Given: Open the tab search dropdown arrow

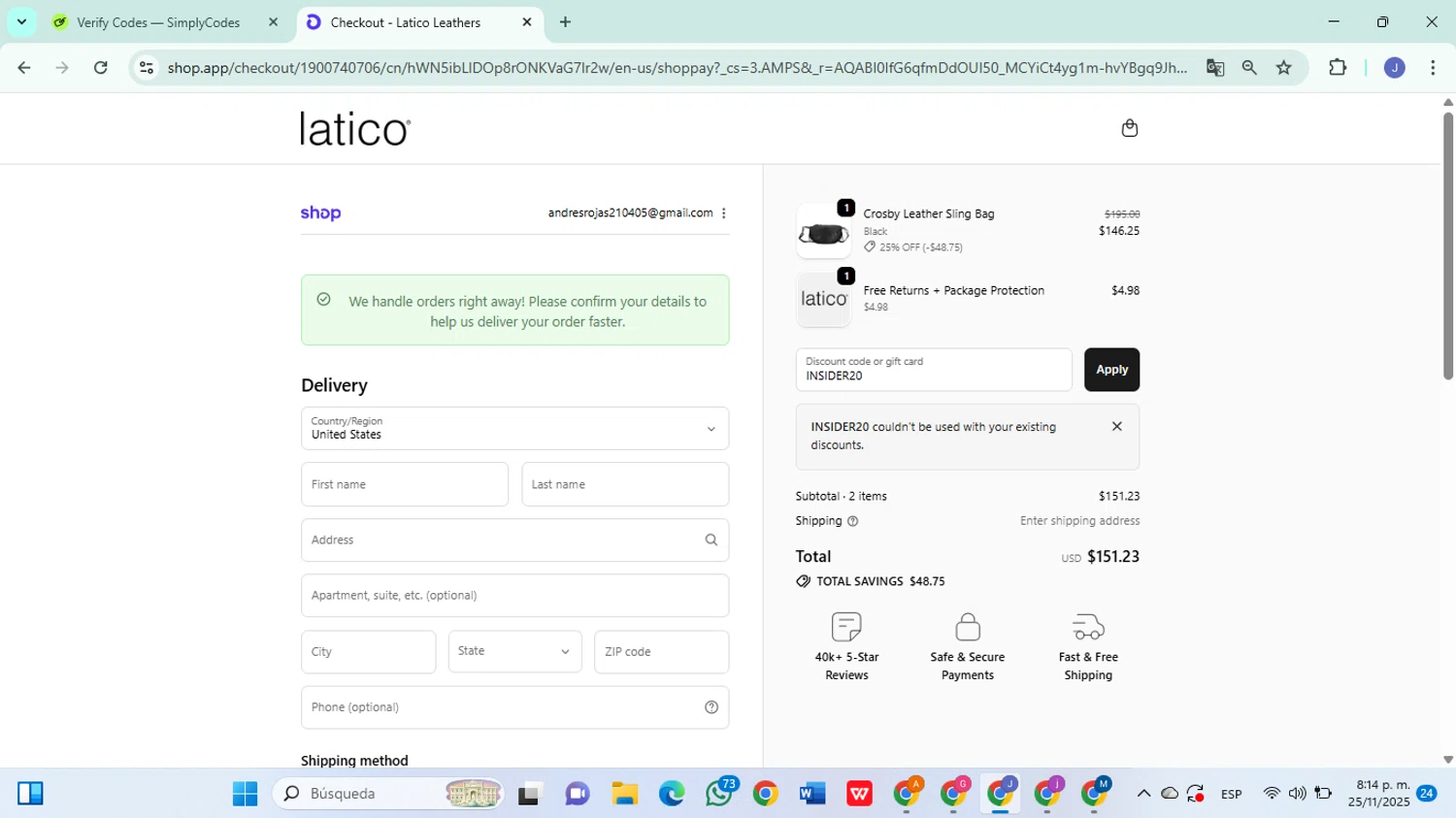Looking at the screenshot, I should tap(21, 22).
